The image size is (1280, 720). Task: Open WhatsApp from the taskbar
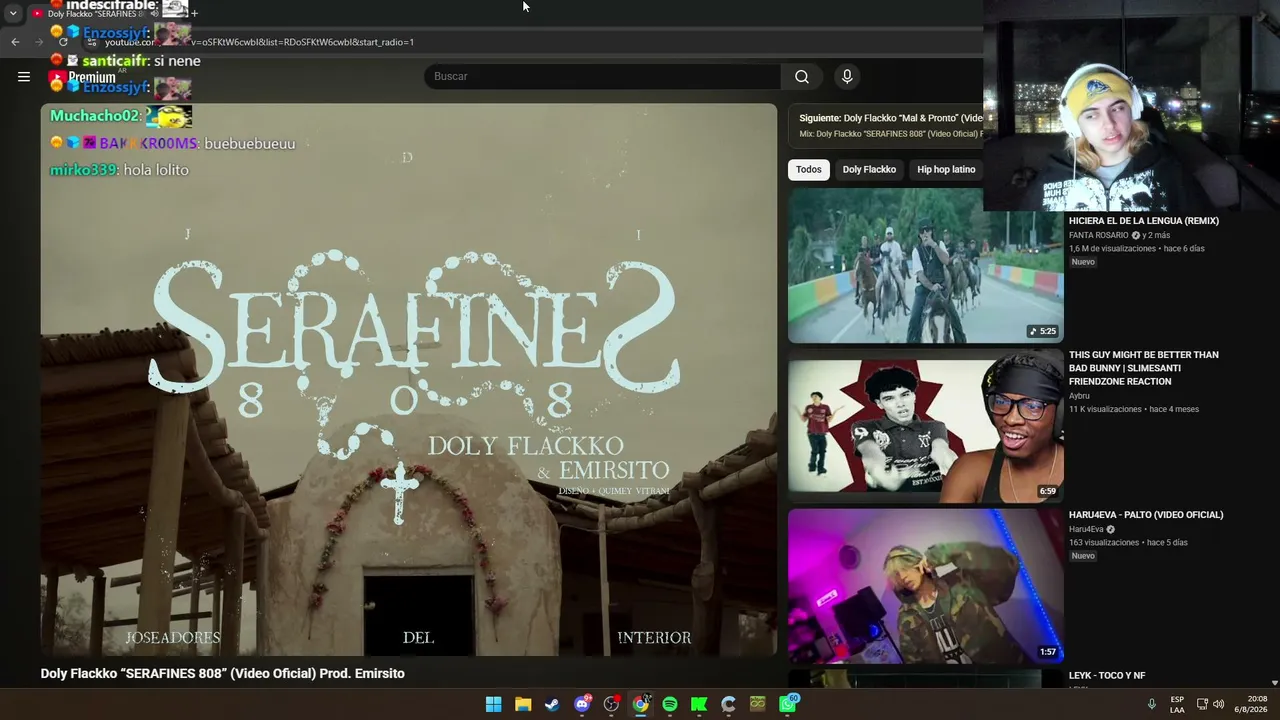(x=788, y=704)
